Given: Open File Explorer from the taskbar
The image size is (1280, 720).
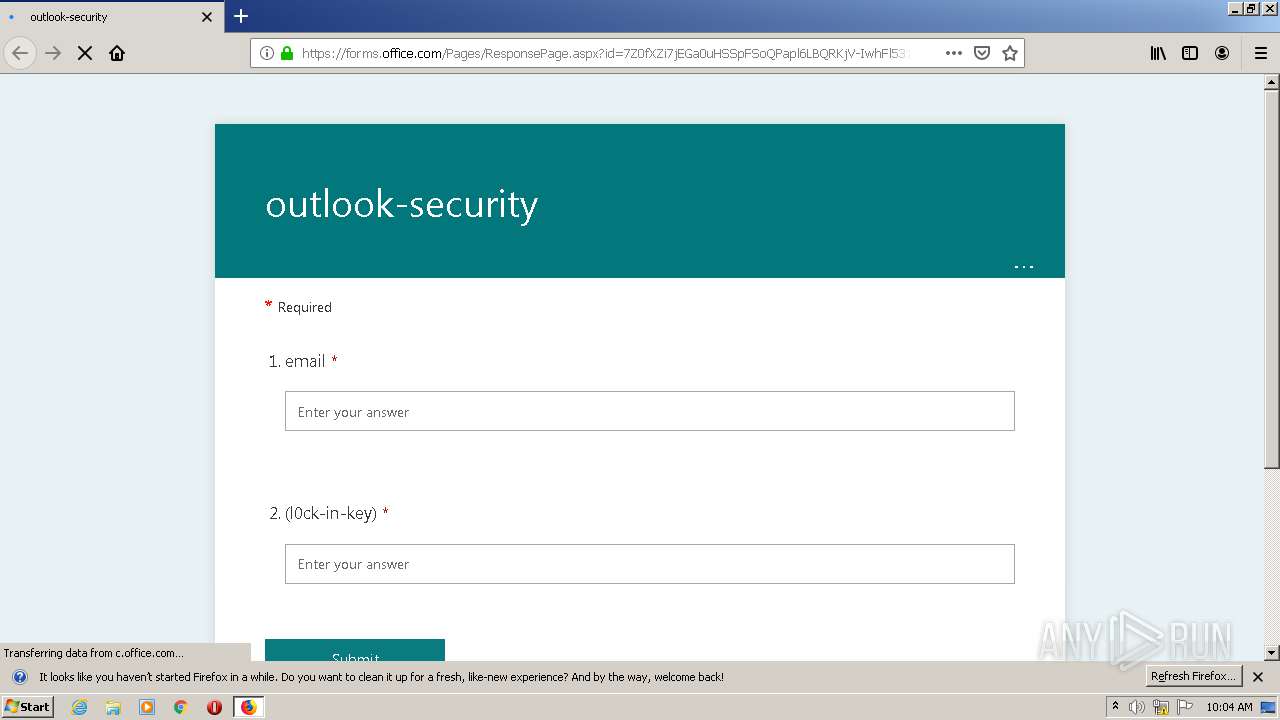Looking at the screenshot, I should pos(113,707).
